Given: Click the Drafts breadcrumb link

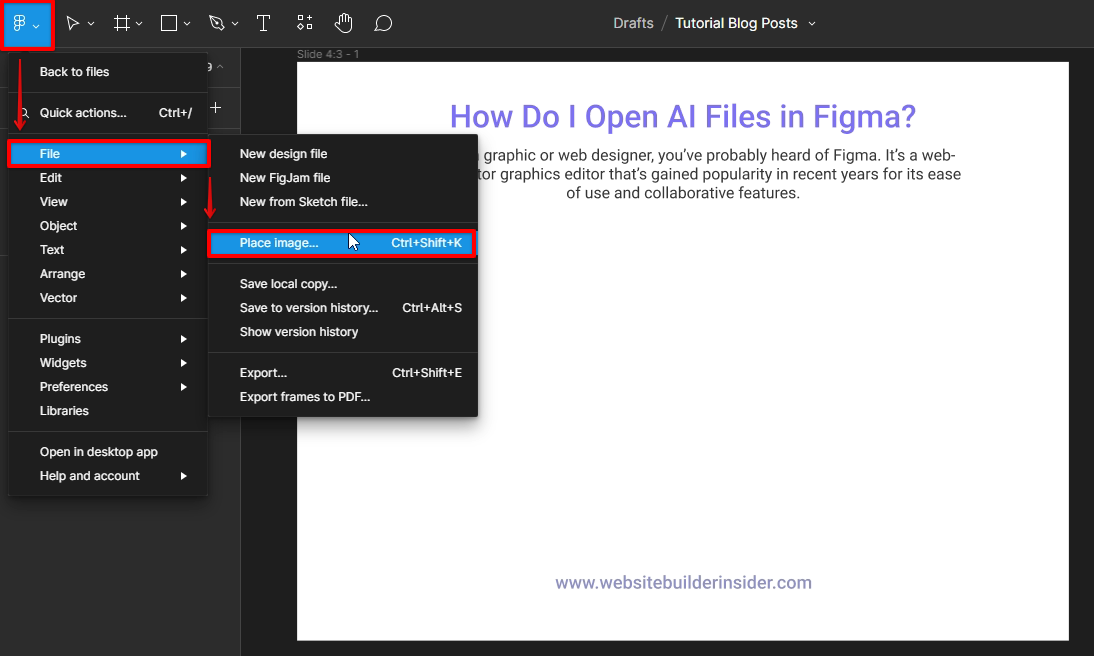Looking at the screenshot, I should 633,23.
